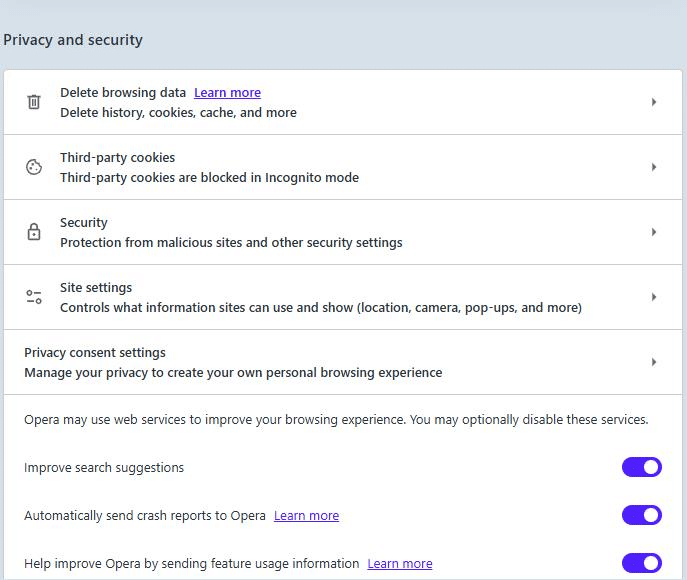Click the sliders icon beside Site settings

pos(34,297)
